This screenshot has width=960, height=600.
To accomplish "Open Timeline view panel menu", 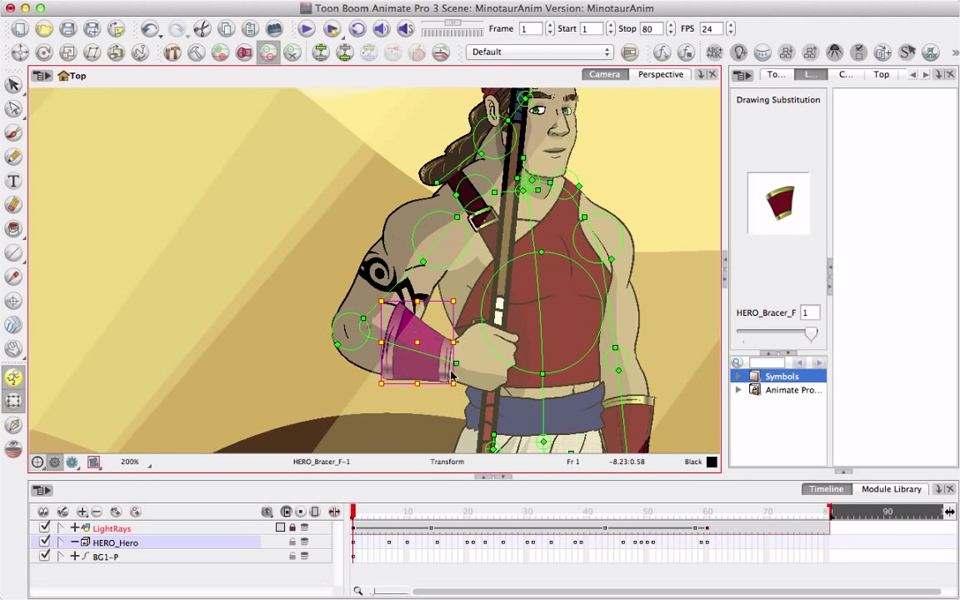I will click(x=42, y=490).
